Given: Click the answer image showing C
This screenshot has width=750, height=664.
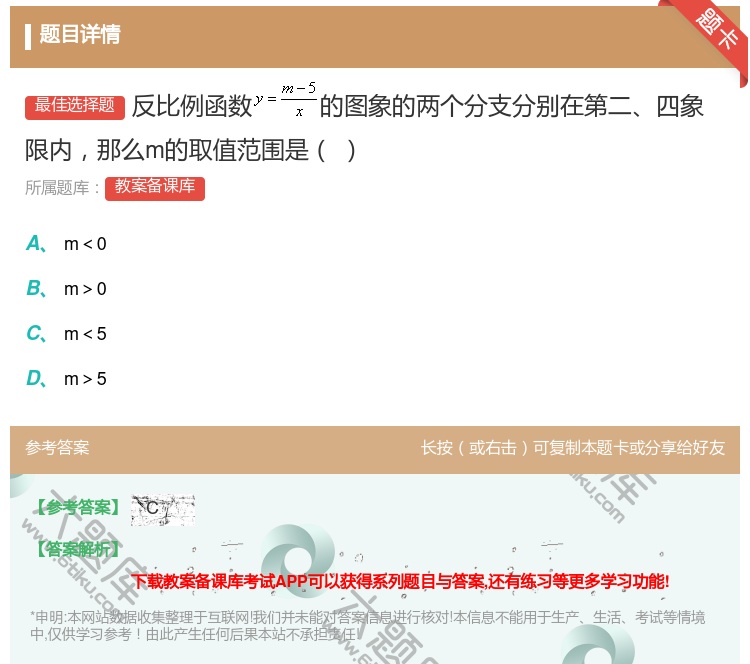Looking at the screenshot, I should coord(163,510).
